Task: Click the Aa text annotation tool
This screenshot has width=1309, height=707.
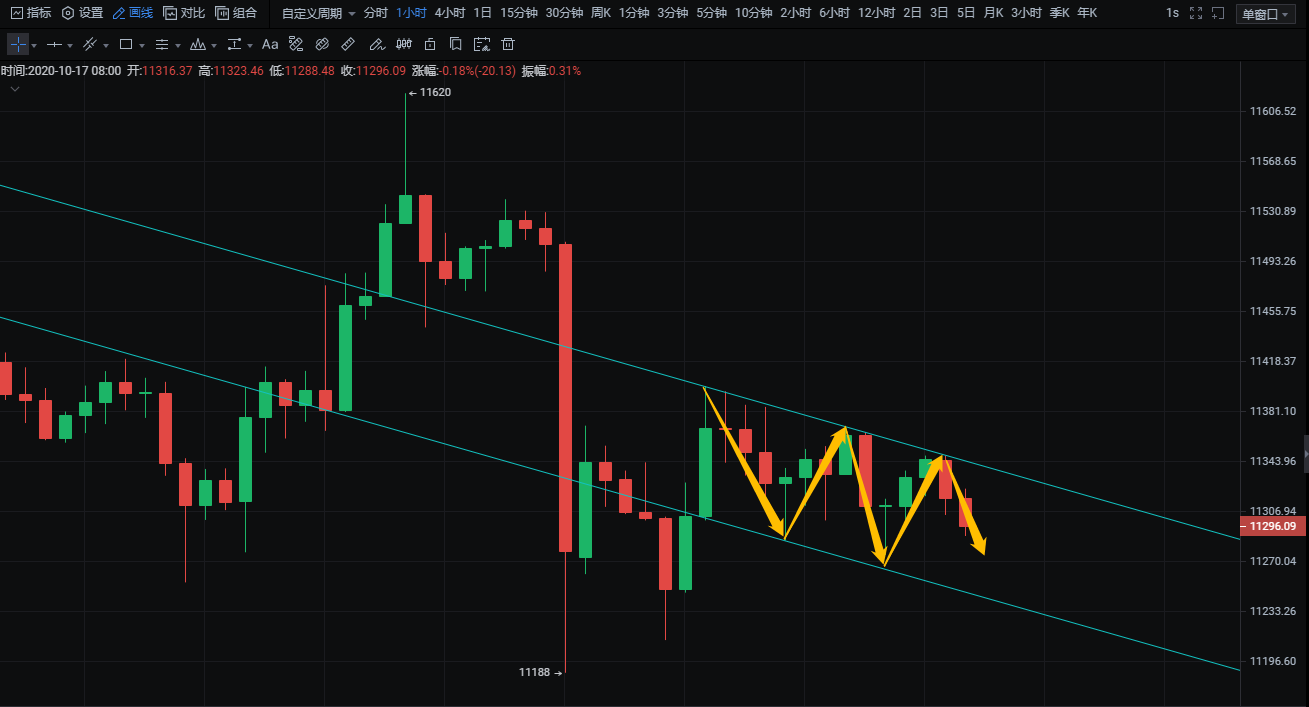Action: (270, 44)
